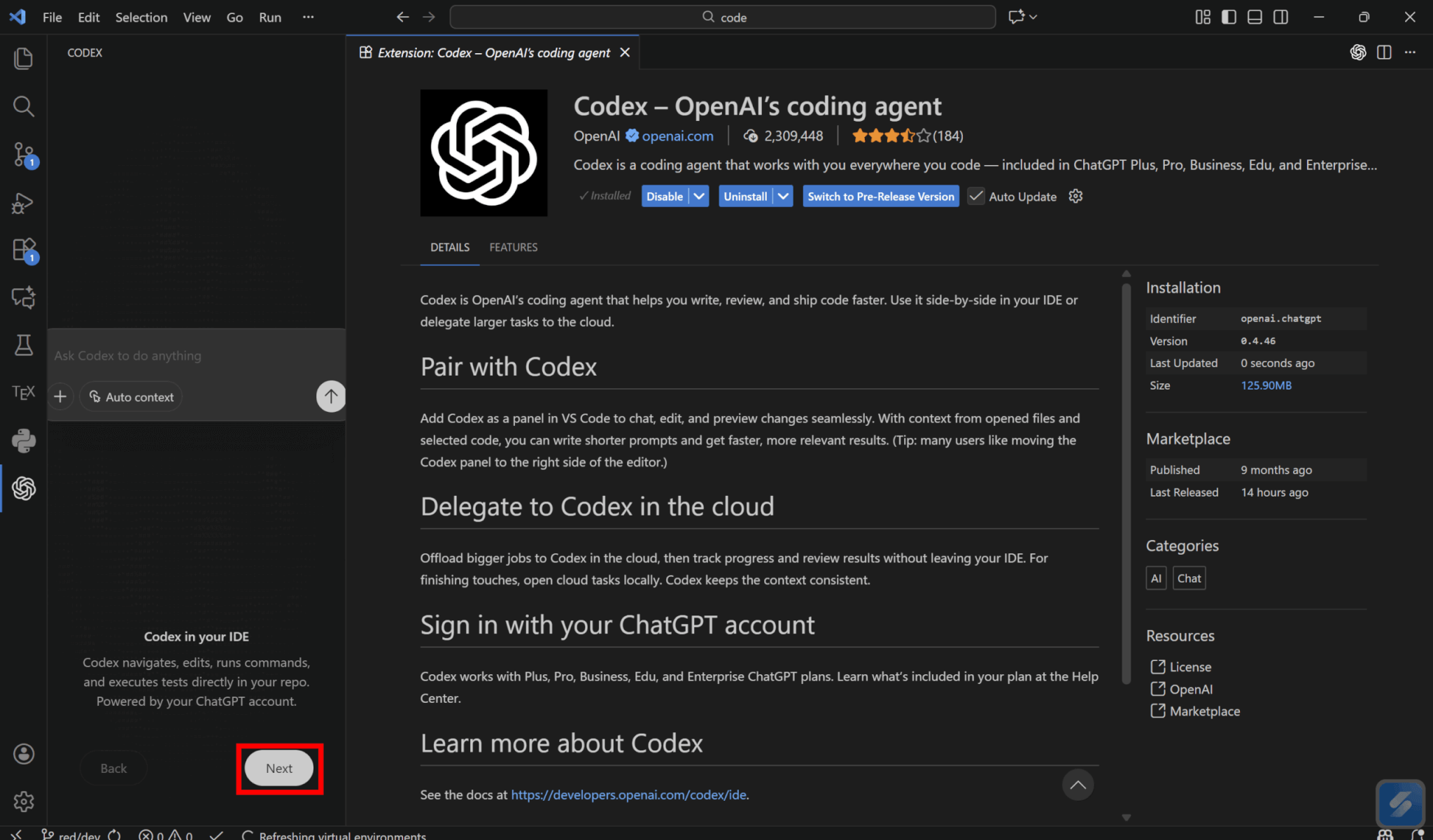Open the TeX sidebar view
Viewport: 1433px width, 840px height.
click(24, 392)
